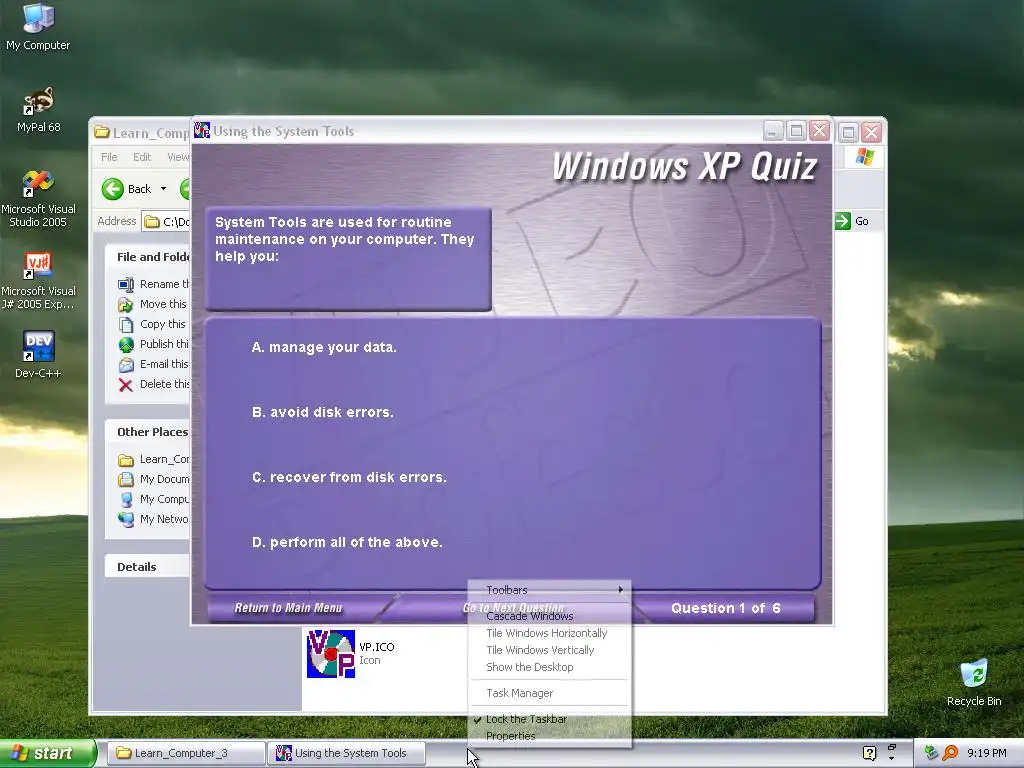Open Learn_Computer folder under Other Places
The image size is (1024, 768).
(153, 459)
